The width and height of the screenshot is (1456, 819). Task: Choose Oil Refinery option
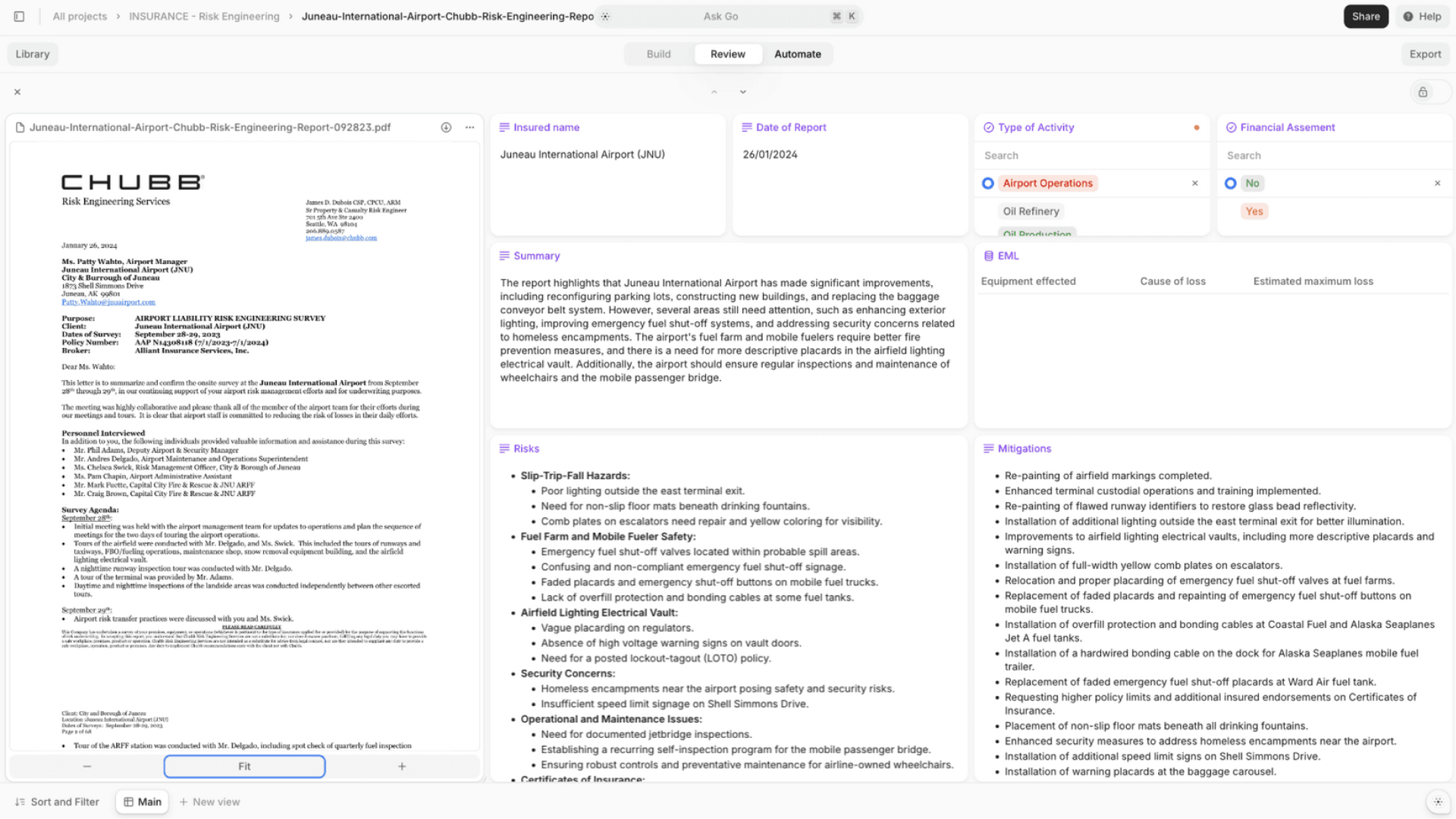click(x=1031, y=211)
